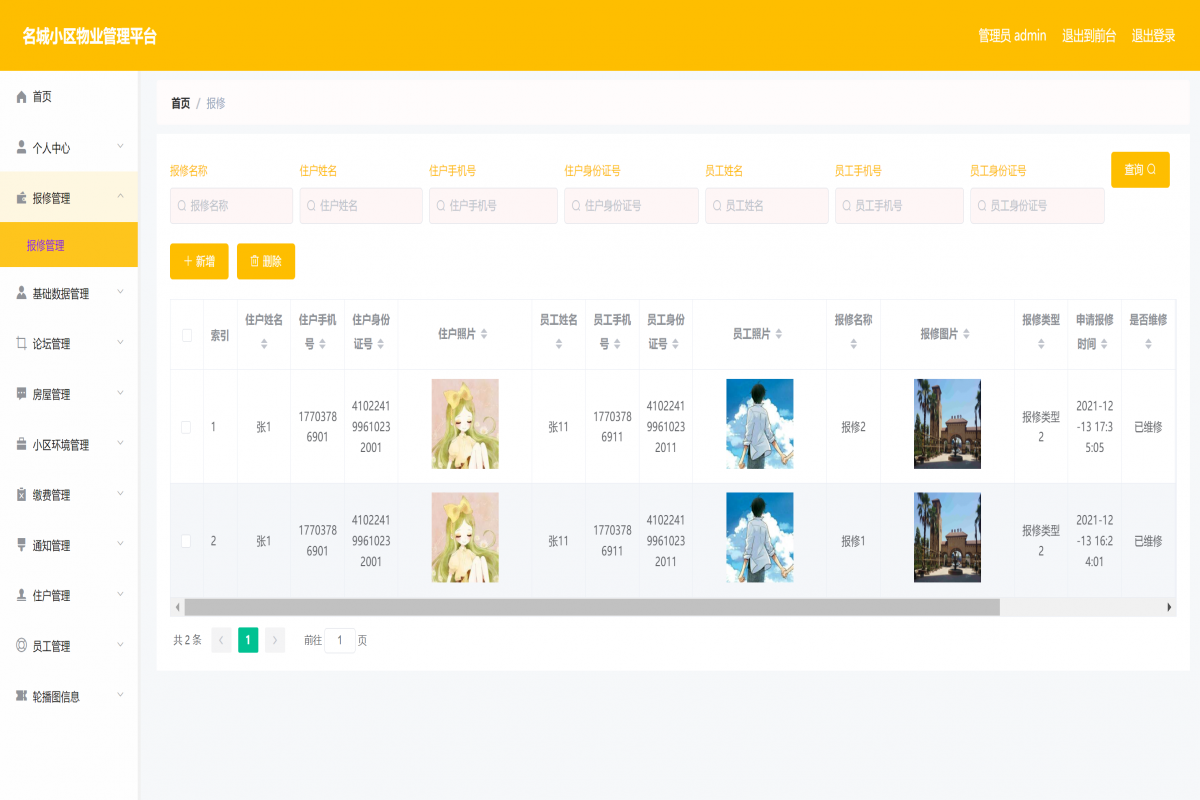Expand the 通知管理 menu chevron
The width and height of the screenshot is (1200, 800).
pyautogui.click(x=120, y=545)
